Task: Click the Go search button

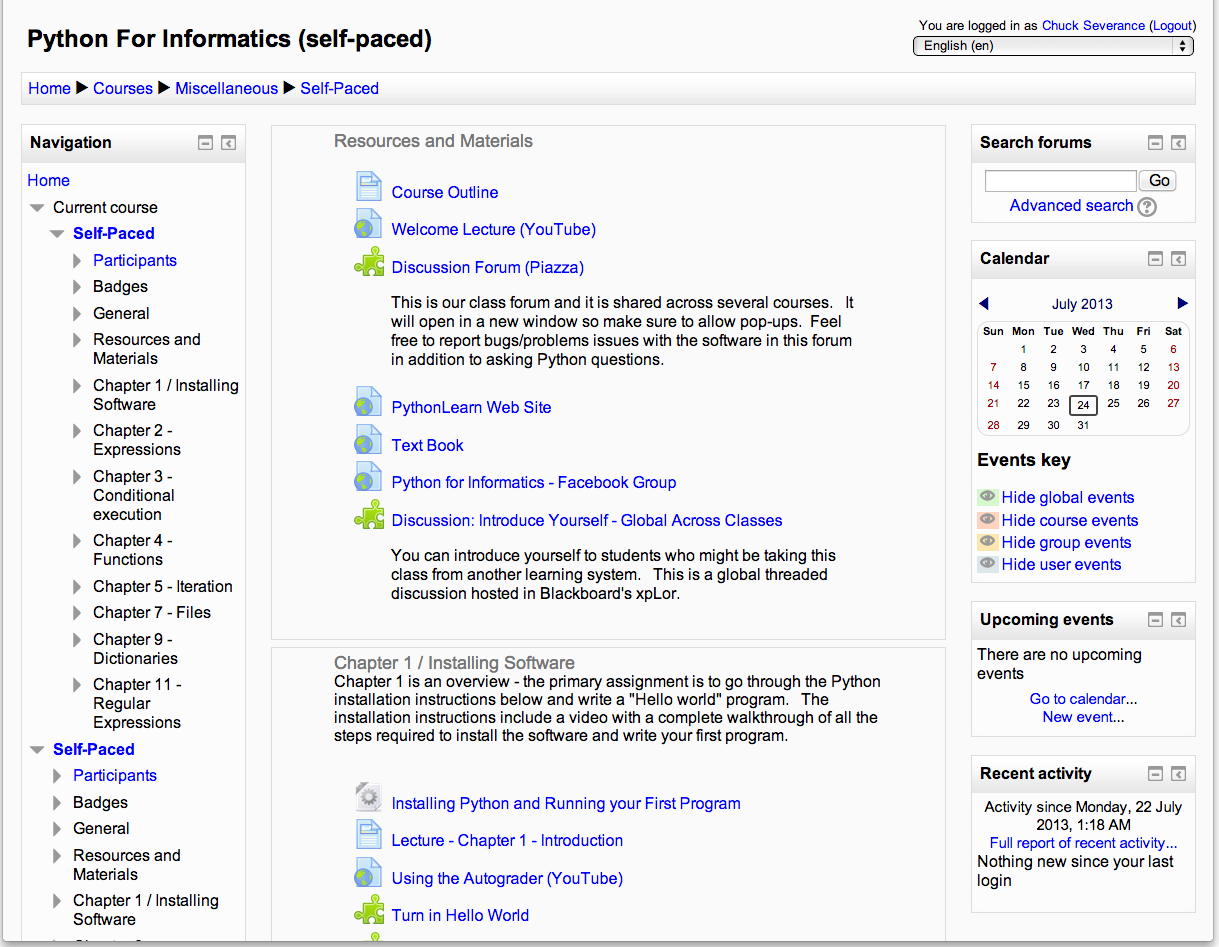Action: click(1159, 181)
